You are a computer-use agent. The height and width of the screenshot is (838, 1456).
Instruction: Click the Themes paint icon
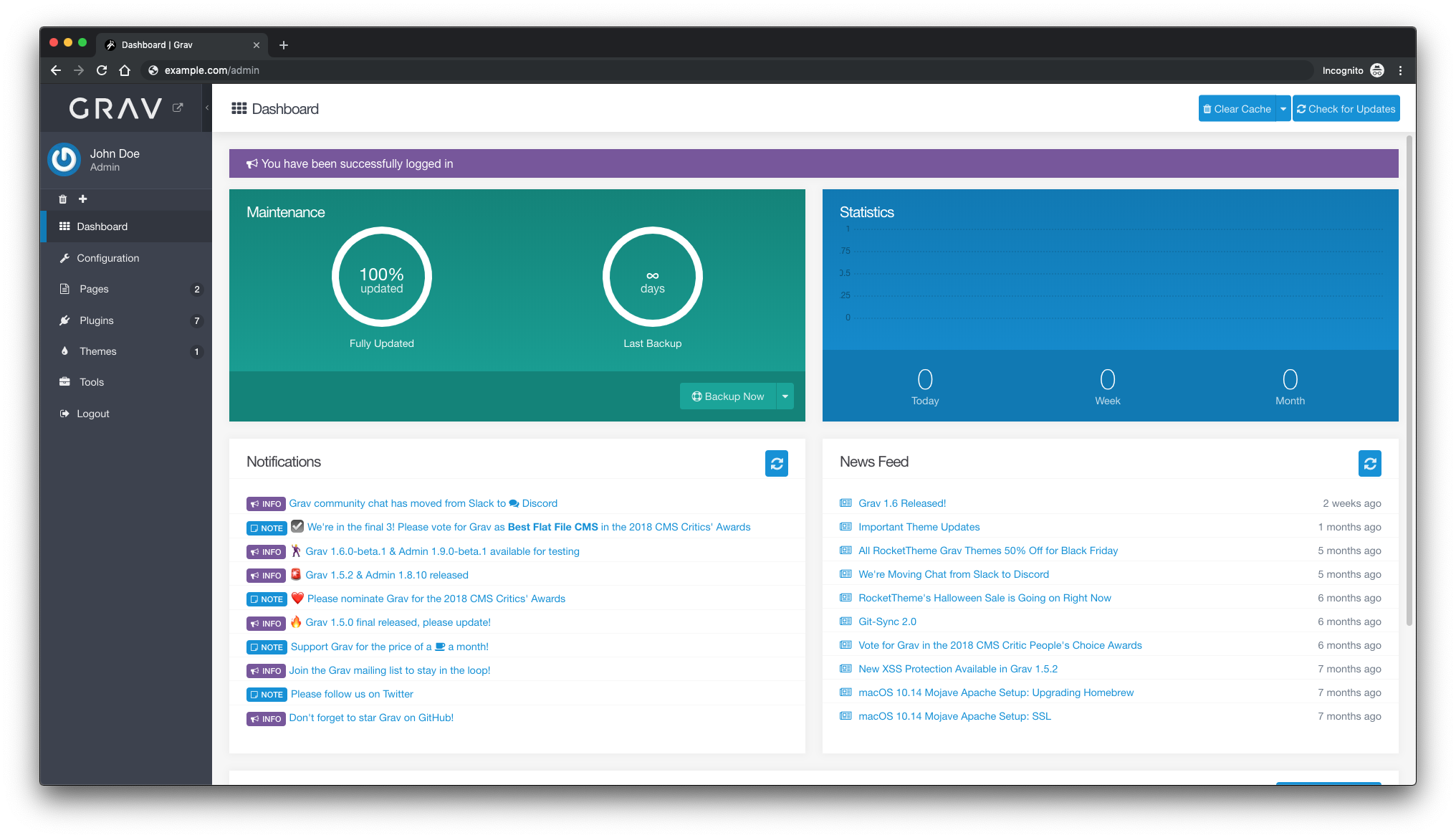[x=65, y=351]
